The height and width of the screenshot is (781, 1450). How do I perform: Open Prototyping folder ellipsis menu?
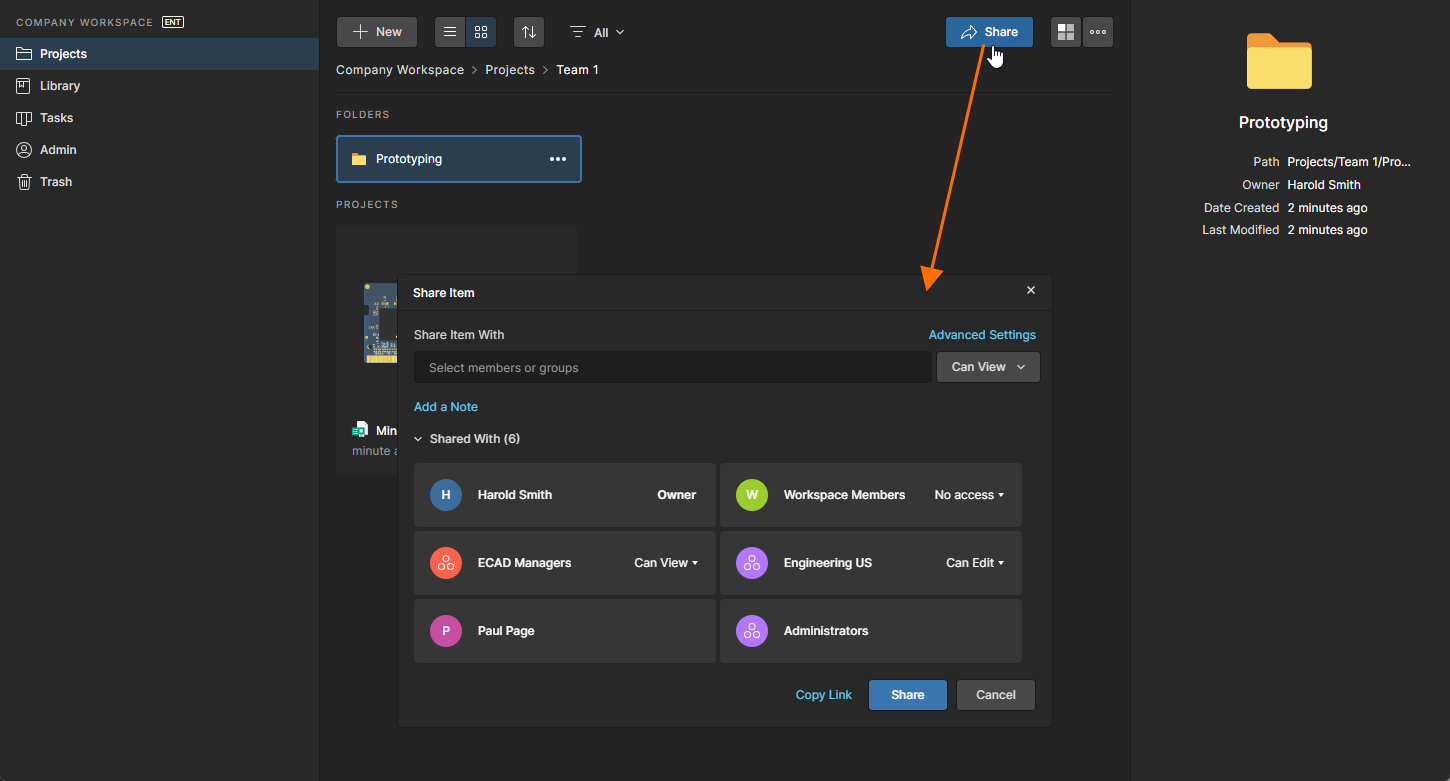(558, 159)
